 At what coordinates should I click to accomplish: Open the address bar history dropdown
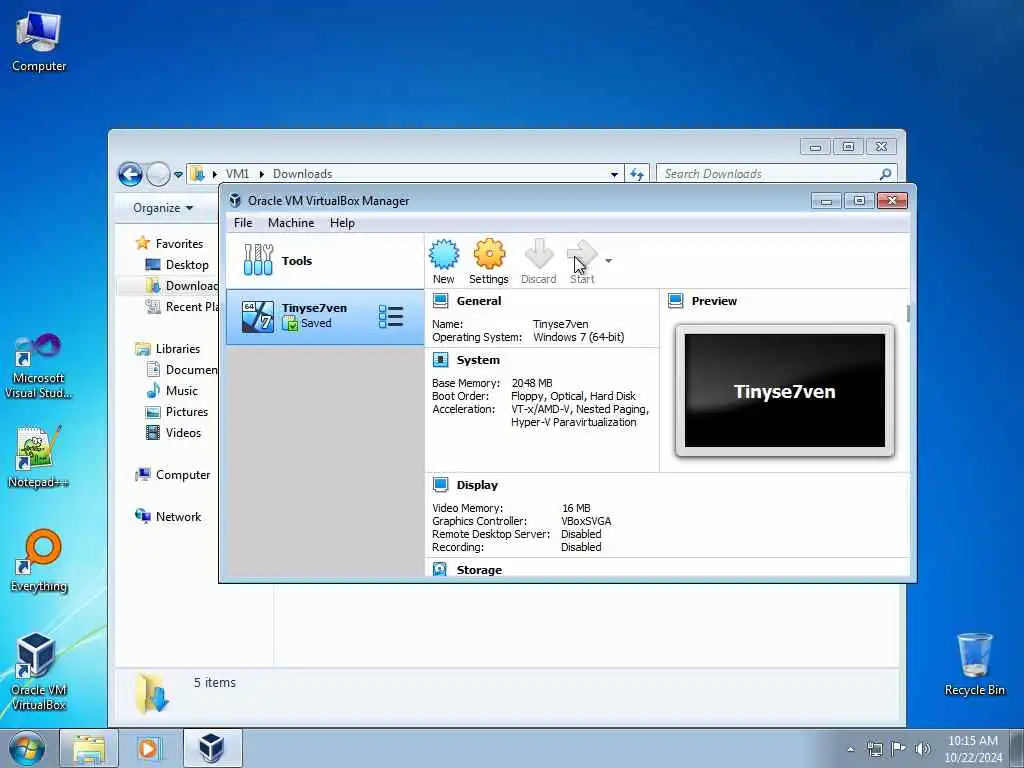(614, 174)
